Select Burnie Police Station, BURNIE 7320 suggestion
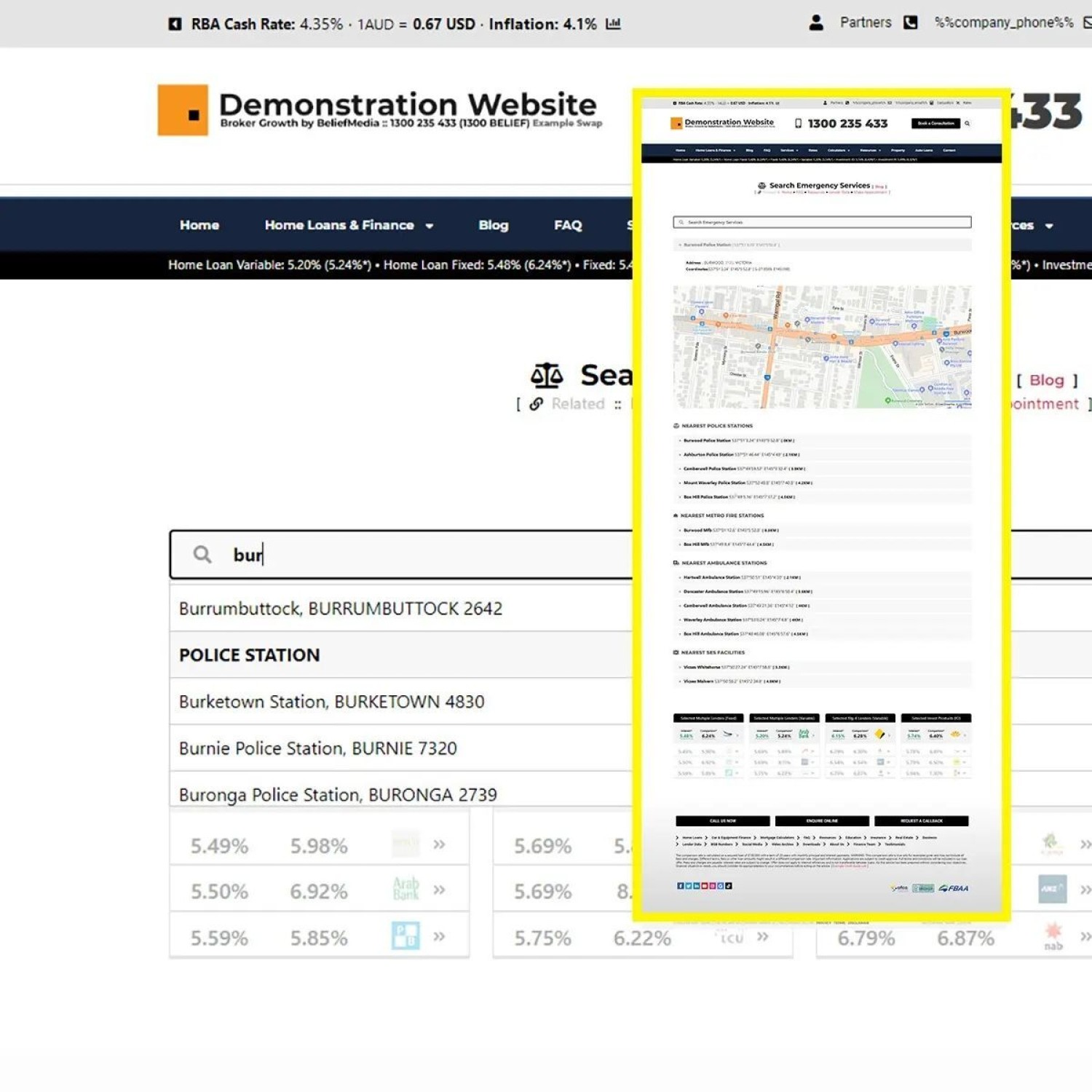The height and width of the screenshot is (1092, 1092). 318,748
